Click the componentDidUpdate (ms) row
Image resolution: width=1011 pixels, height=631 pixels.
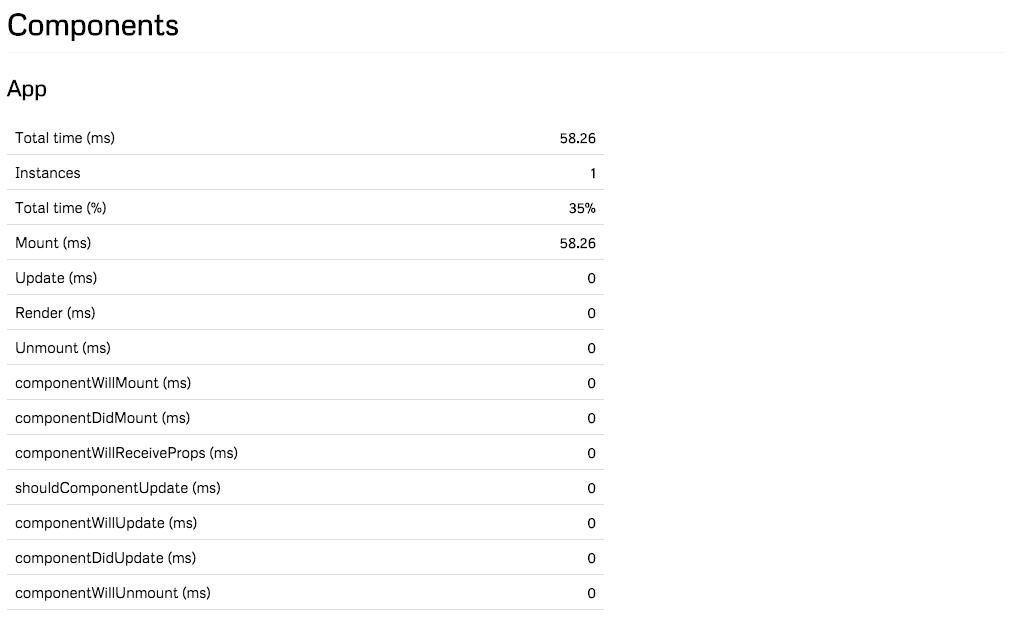tap(305, 558)
